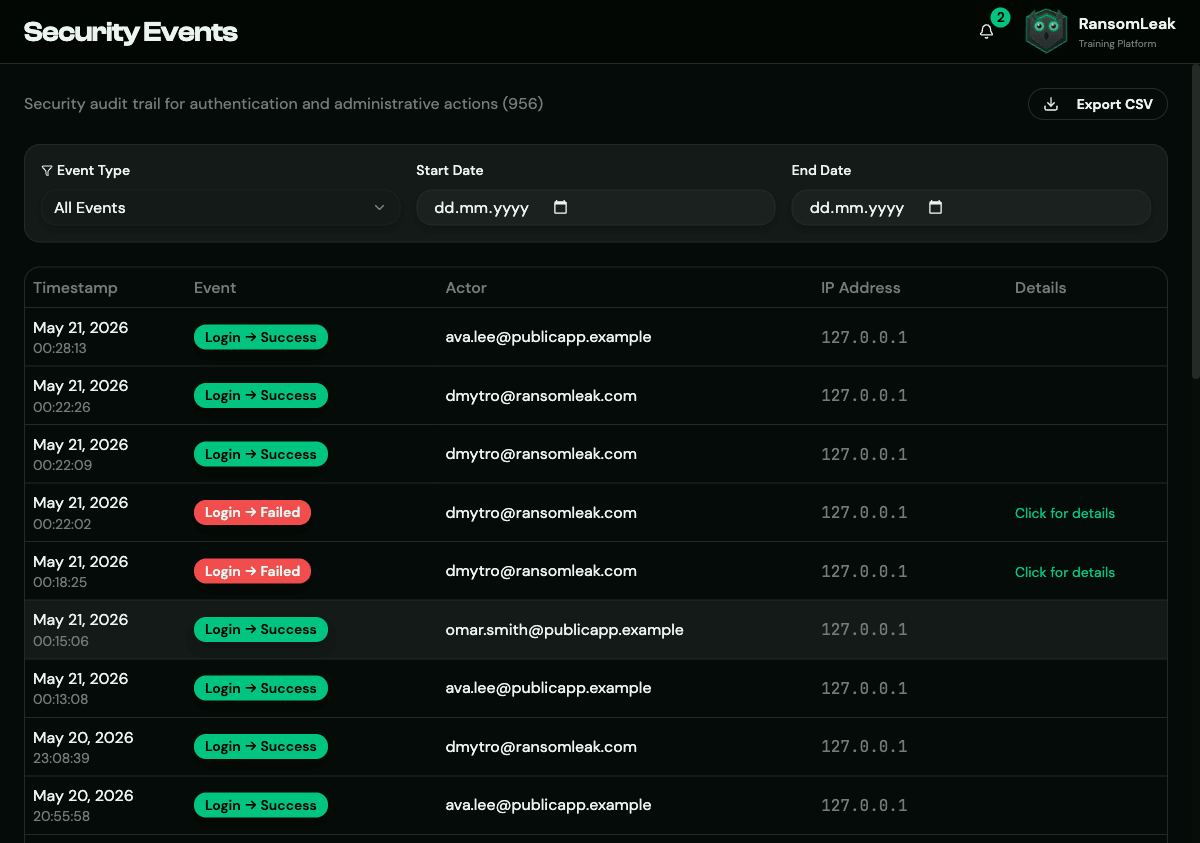This screenshot has height=843, width=1200.
Task: Click the Start Date input field
Action: pyautogui.click(x=595, y=207)
